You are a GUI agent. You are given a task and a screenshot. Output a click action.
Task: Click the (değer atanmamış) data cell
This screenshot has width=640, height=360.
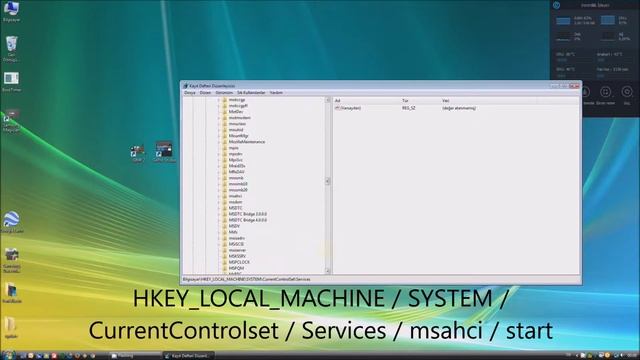459,108
